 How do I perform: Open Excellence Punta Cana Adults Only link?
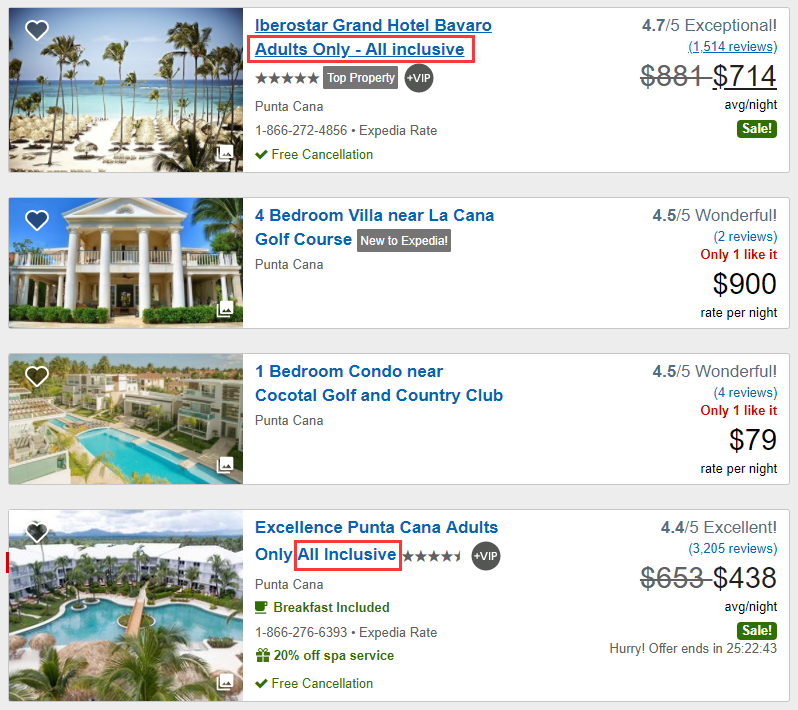376,527
